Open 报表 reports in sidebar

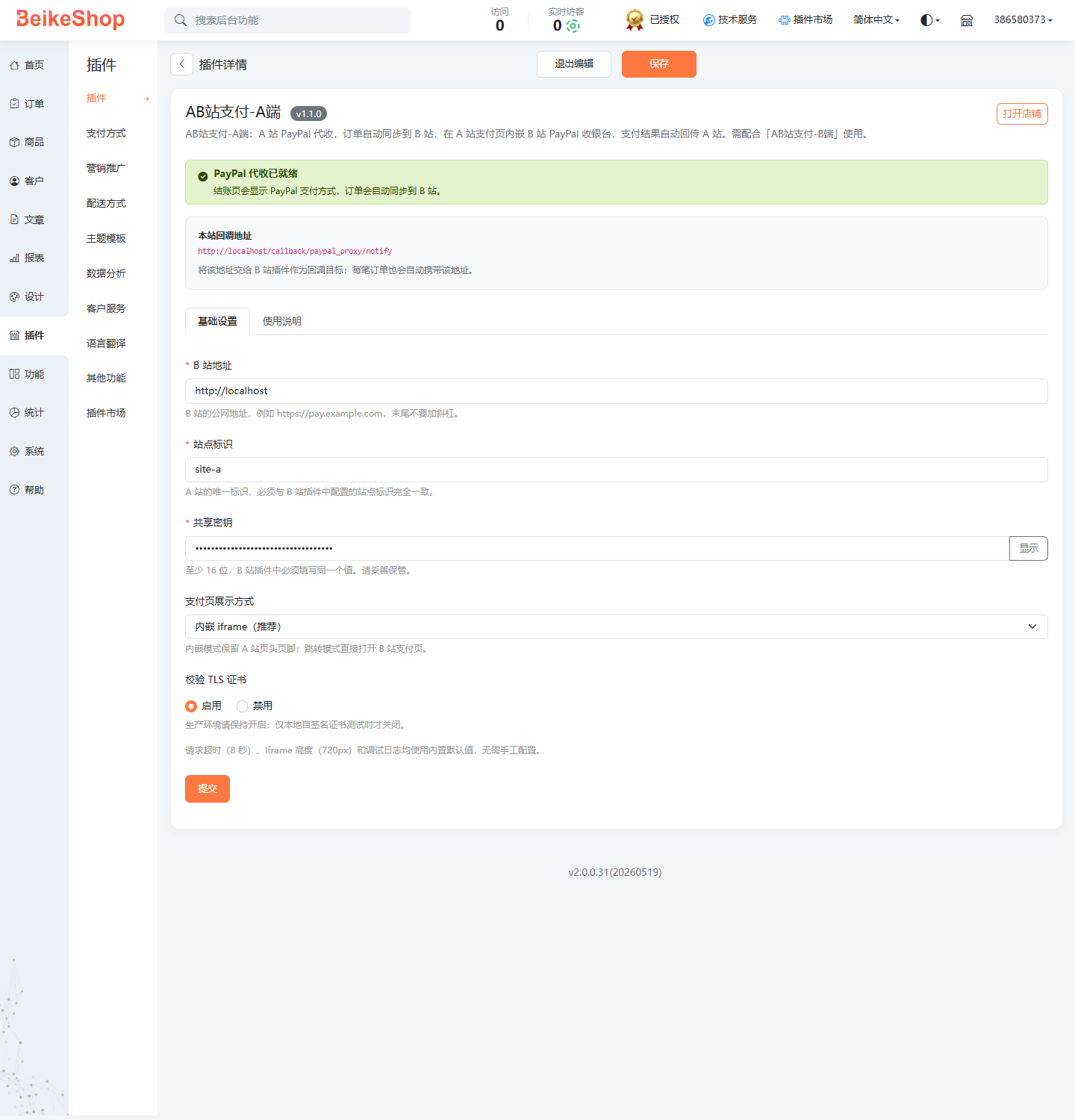pyautogui.click(x=34, y=258)
